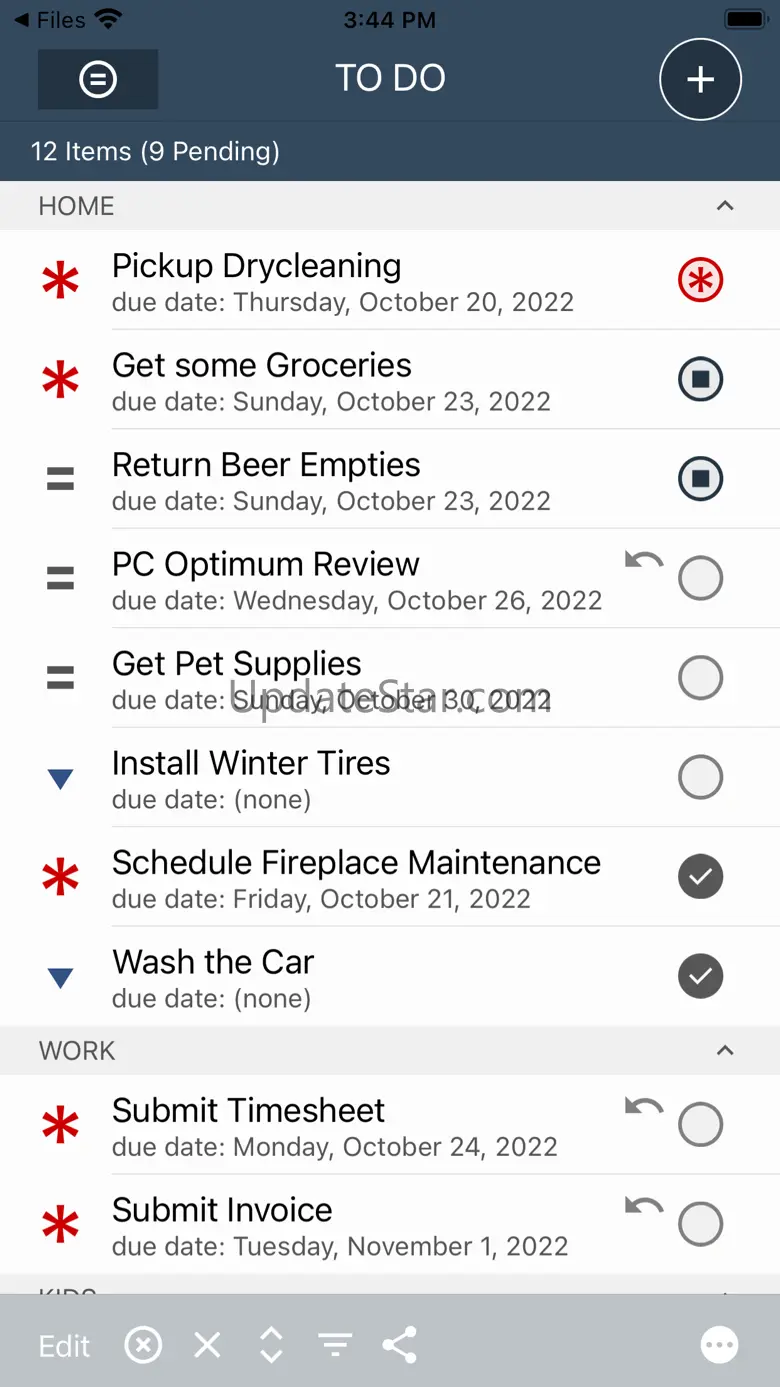Tap undo arrow next to Submit Invoice
The width and height of the screenshot is (780, 1387).
click(643, 1206)
